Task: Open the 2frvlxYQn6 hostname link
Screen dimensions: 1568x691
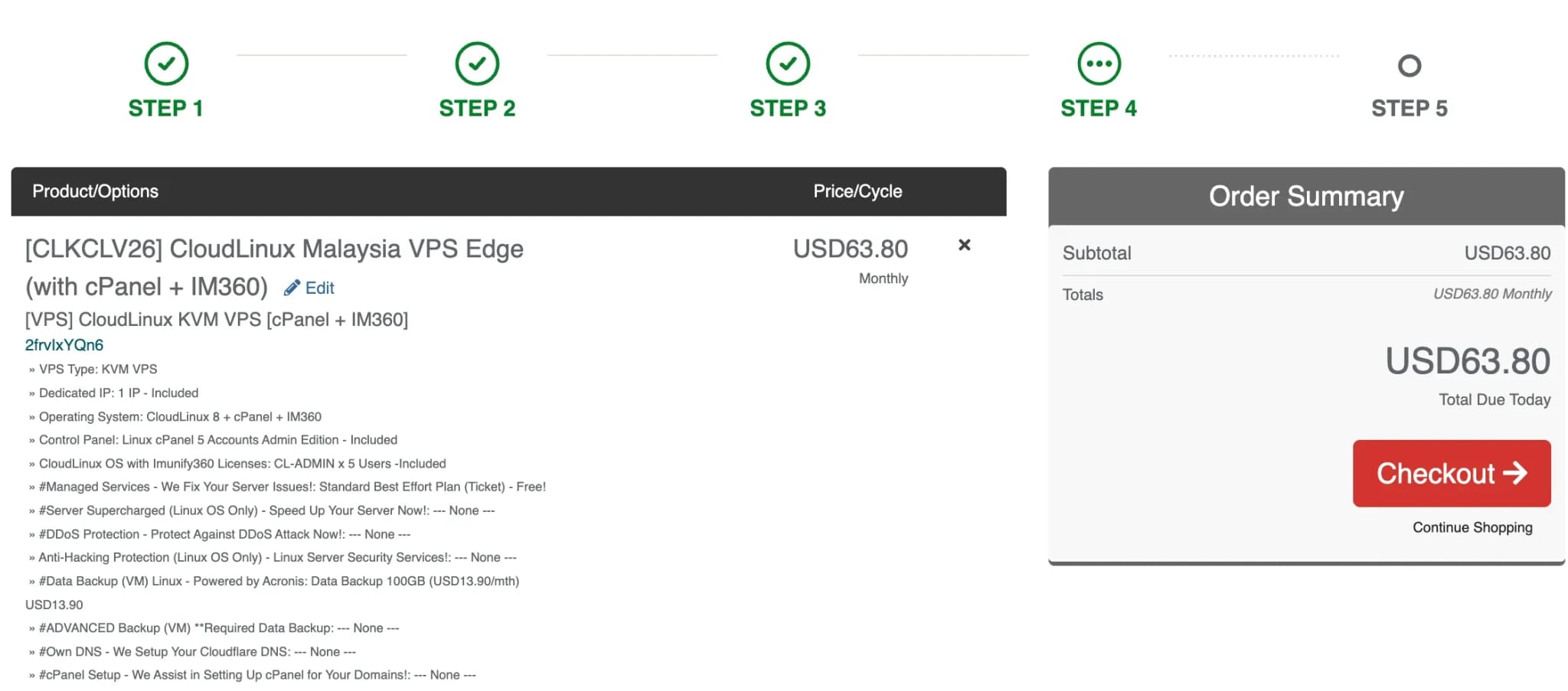Action: point(64,345)
